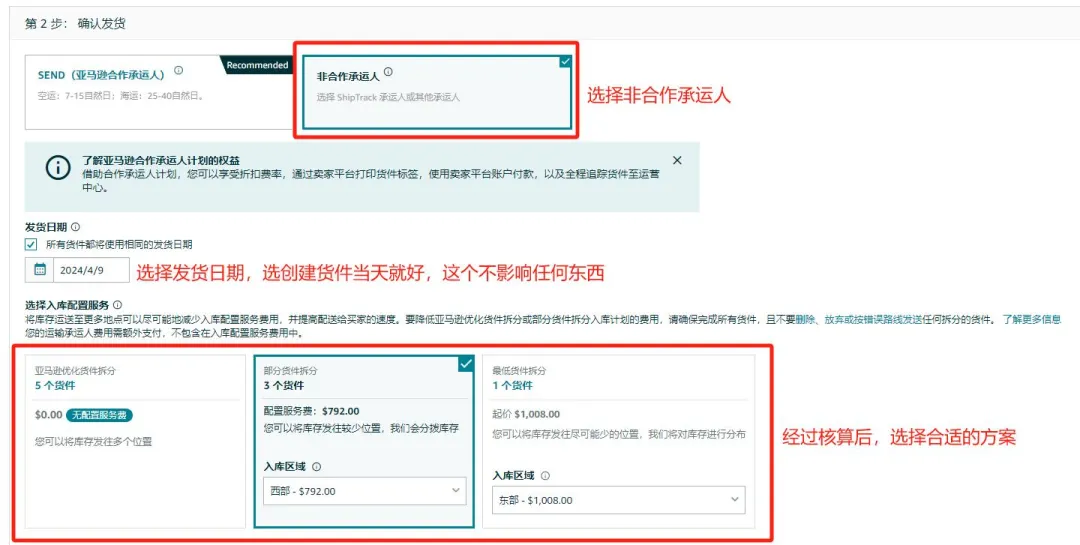Close the 亚马逊合作承运人计划 info banner
Viewport: 1080px width, 545px height.
pyautogui.click(x=677, y=160)
